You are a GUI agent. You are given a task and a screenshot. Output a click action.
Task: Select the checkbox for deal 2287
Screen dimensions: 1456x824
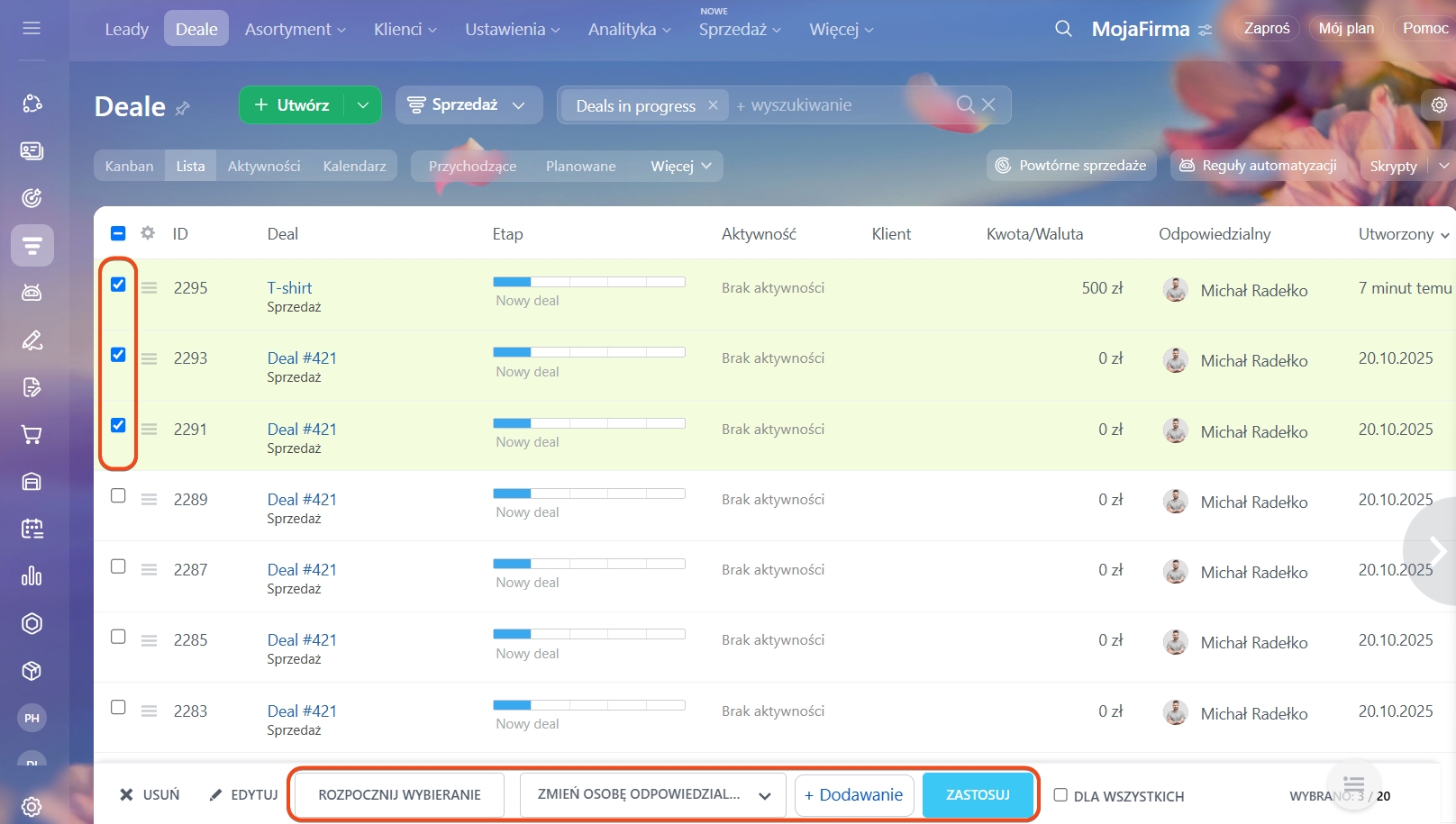pyautogui.click(x=118, y=566)
